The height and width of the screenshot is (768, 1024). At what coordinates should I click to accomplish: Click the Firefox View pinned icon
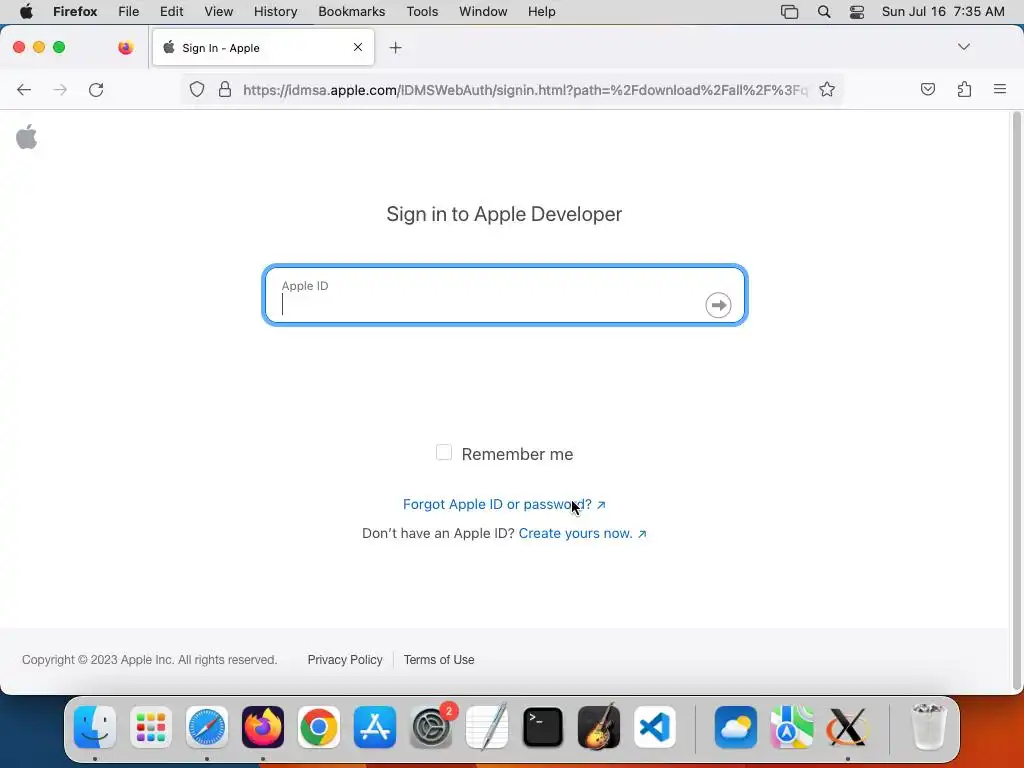[x=126, y=47]
